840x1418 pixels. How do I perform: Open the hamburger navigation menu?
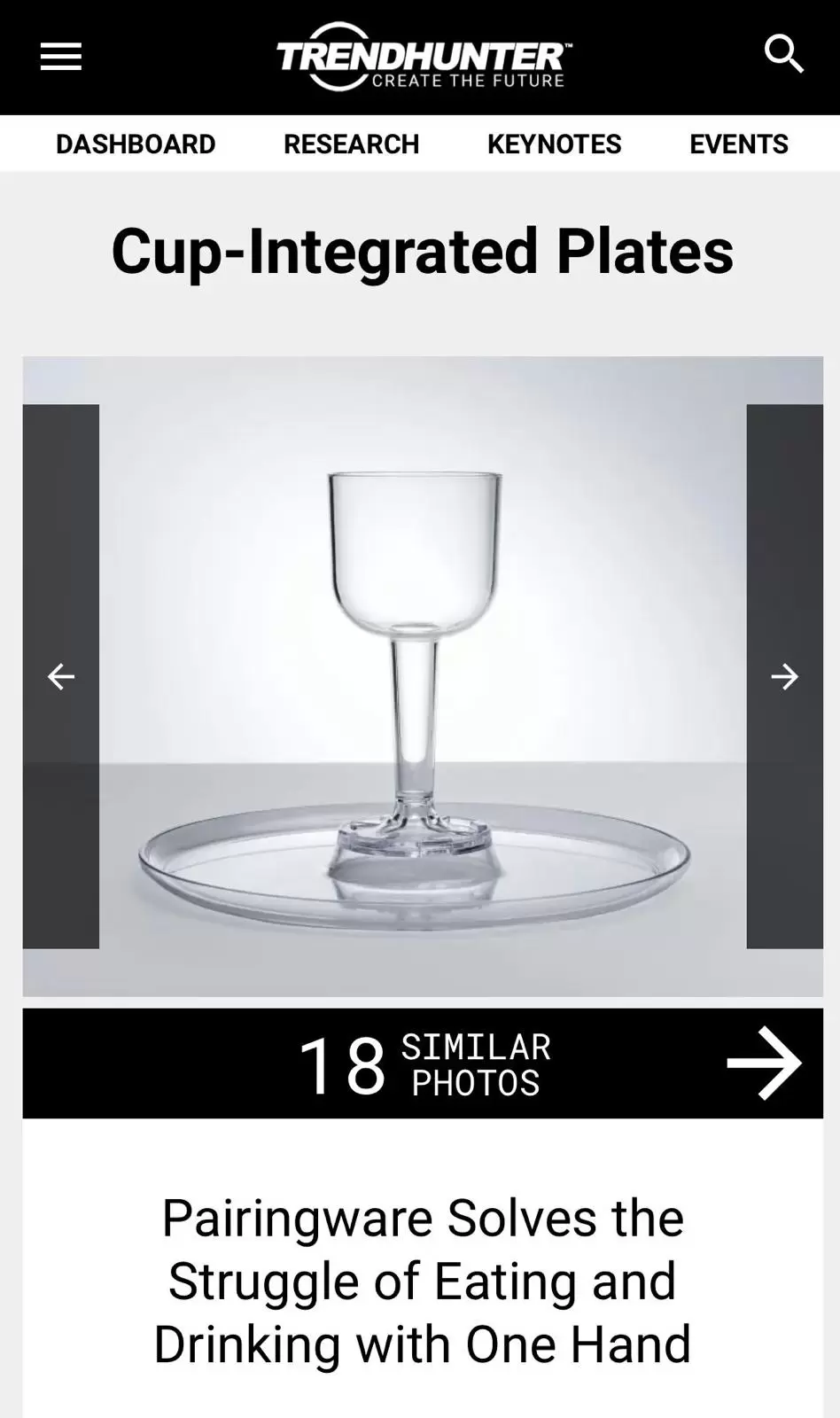point(61,57)
